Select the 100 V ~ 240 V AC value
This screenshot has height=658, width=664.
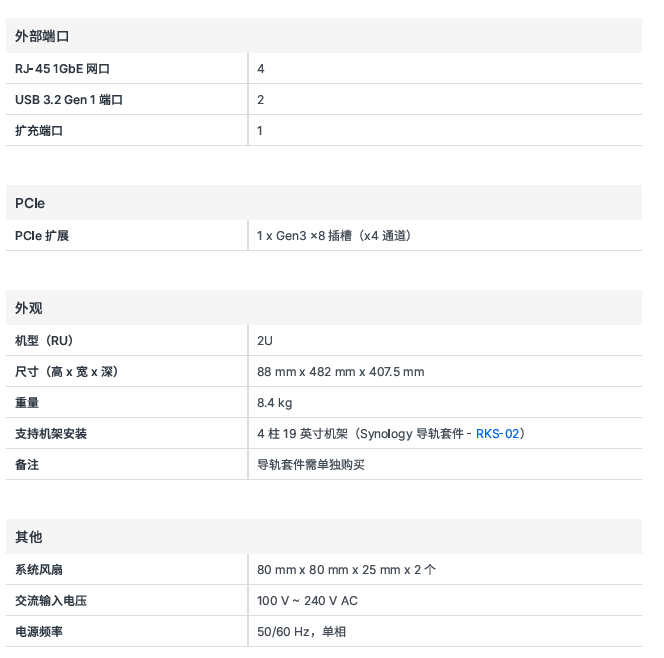307,601
